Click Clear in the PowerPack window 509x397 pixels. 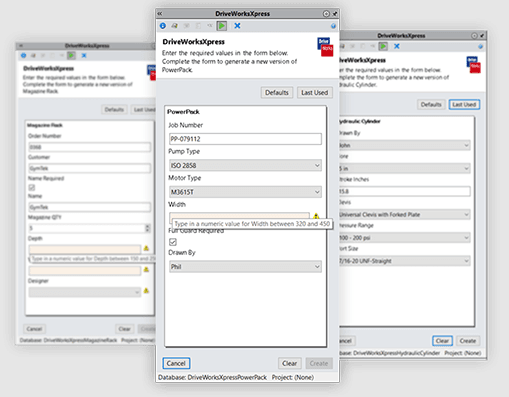(x=290, y=363)
